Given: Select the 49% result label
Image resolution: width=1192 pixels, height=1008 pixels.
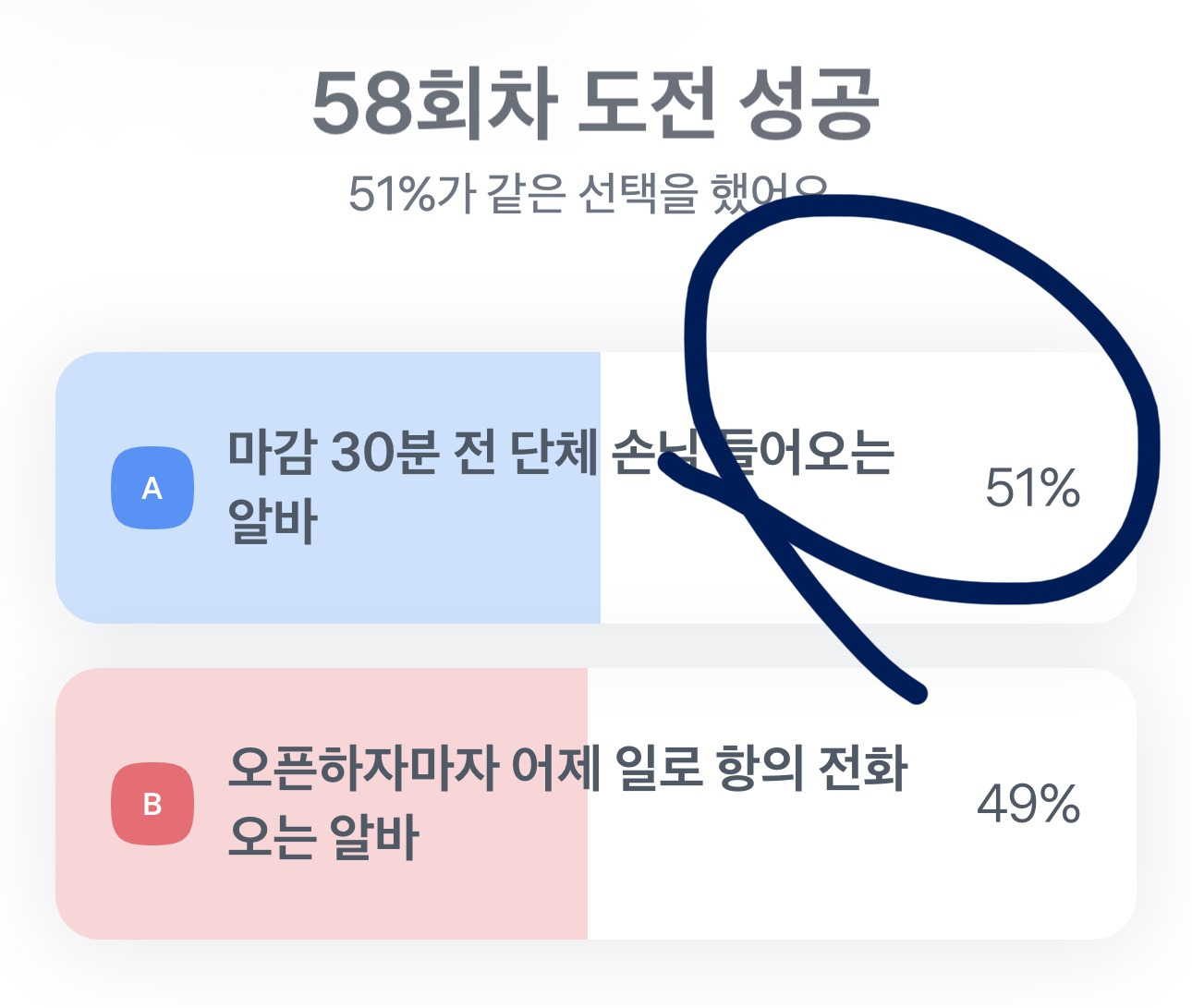Looking at the screenshot, I should coord(1028,804).
